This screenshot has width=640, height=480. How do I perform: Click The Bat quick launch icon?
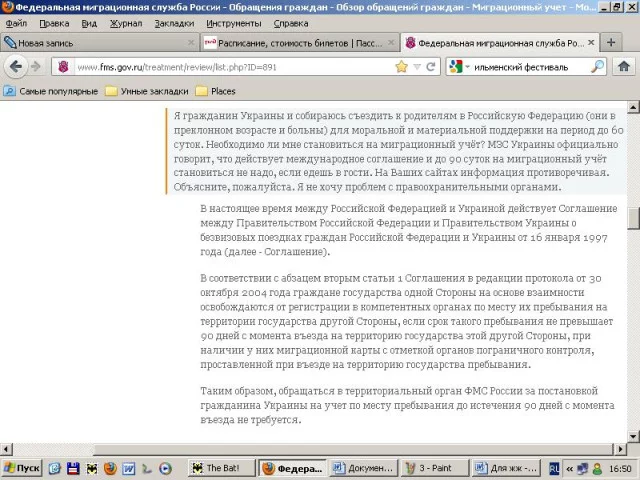click(x=92, y=468)
